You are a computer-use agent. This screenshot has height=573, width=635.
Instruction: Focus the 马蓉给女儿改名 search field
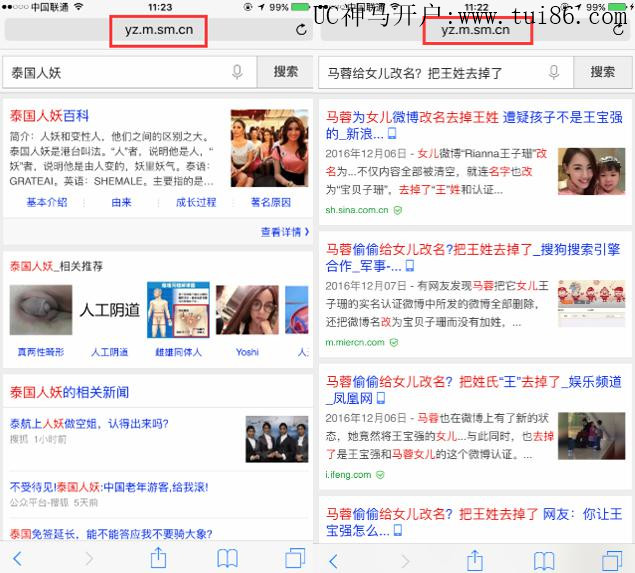(x=446, y=72)
